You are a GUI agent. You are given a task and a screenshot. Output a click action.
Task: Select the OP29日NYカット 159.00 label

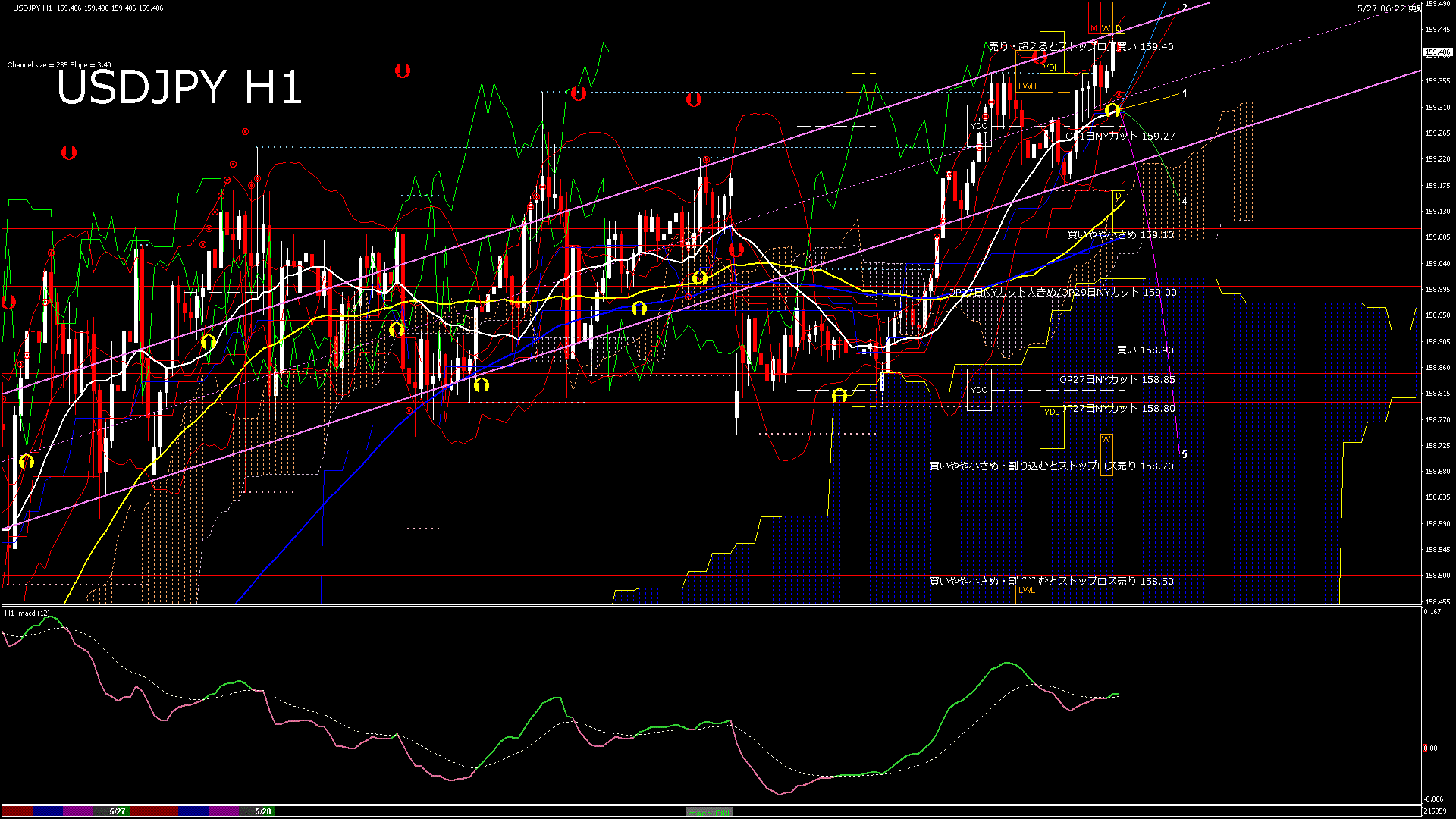pos(1118,292)
